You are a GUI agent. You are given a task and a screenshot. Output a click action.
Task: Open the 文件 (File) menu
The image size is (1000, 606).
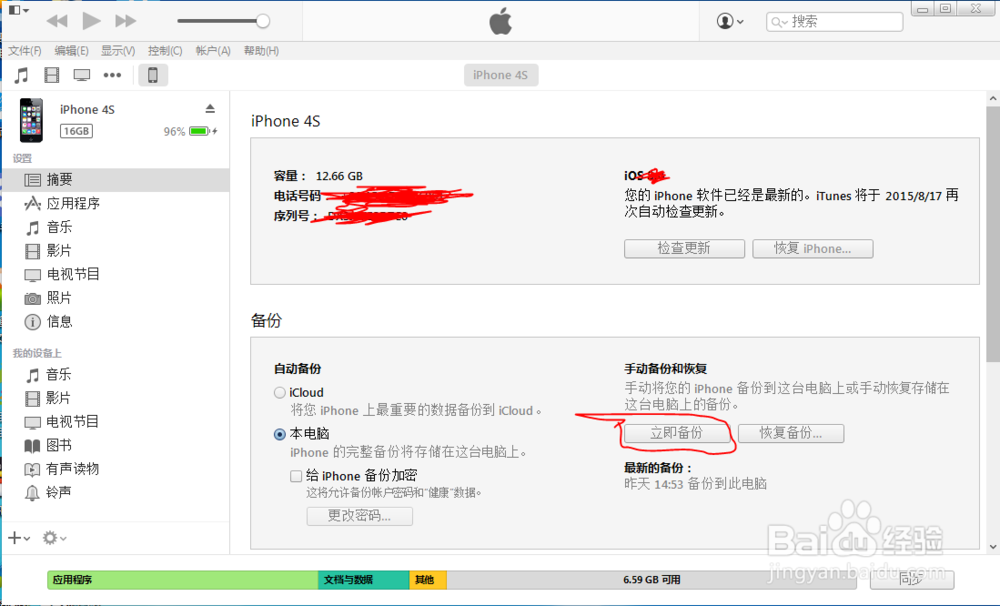pyautogui.click(x=23, y=50)
